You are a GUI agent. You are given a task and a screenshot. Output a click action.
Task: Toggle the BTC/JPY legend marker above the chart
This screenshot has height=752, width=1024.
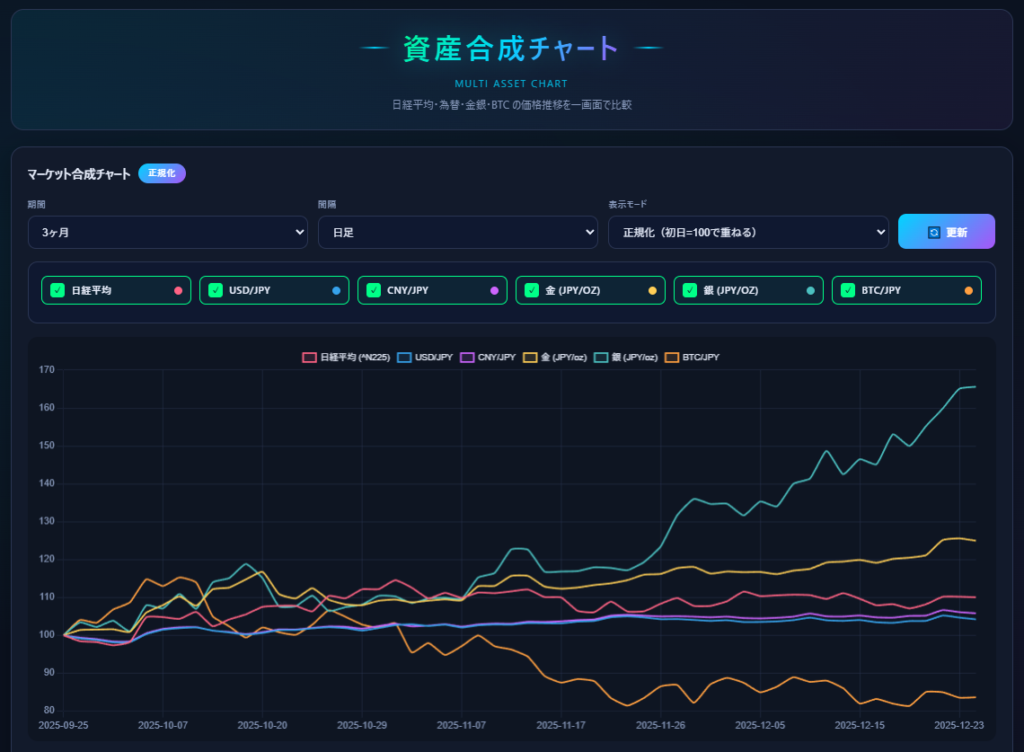(672, 357)
